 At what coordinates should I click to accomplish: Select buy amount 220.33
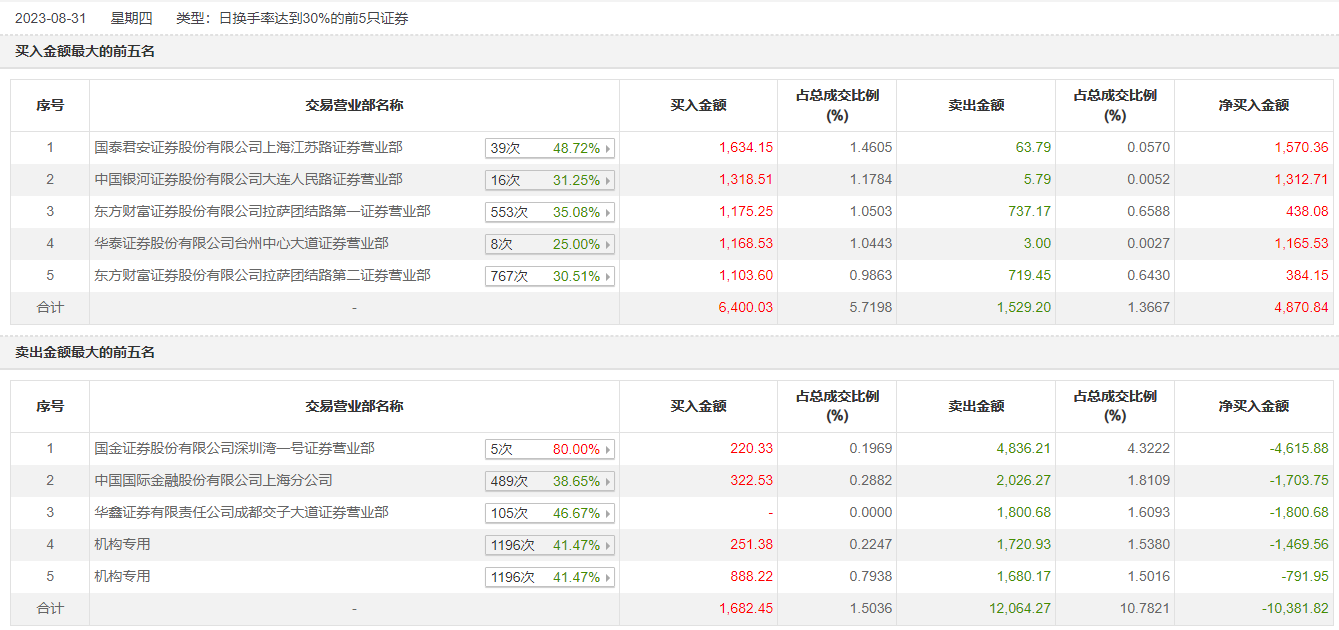752,449
